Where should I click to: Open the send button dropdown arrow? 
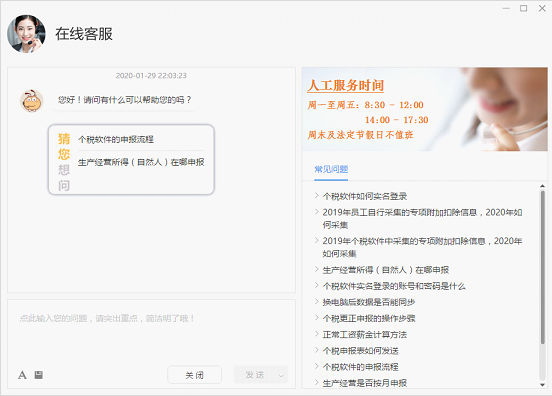click(x=281, y=375)
